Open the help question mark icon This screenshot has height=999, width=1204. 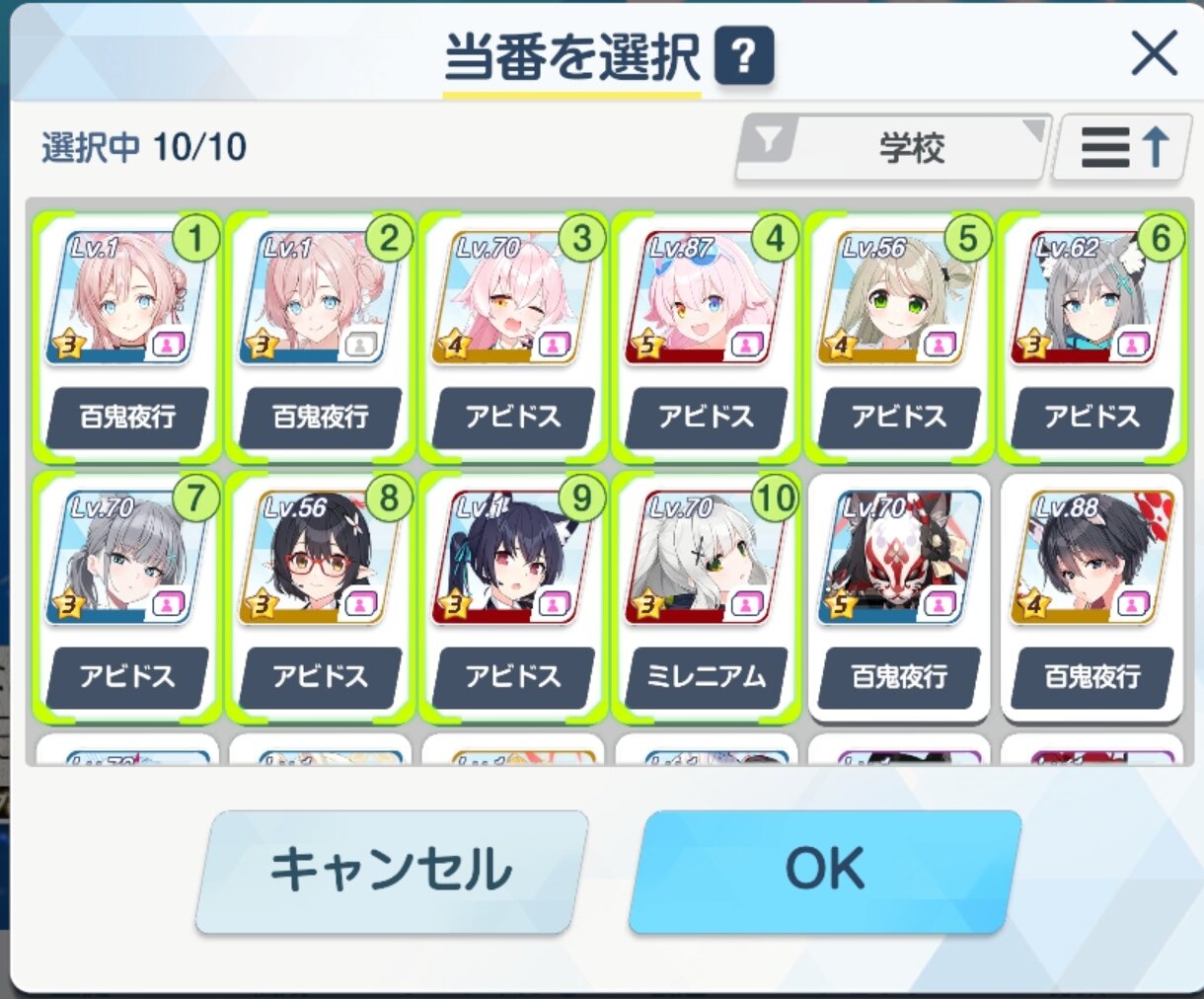click(744, 57)
